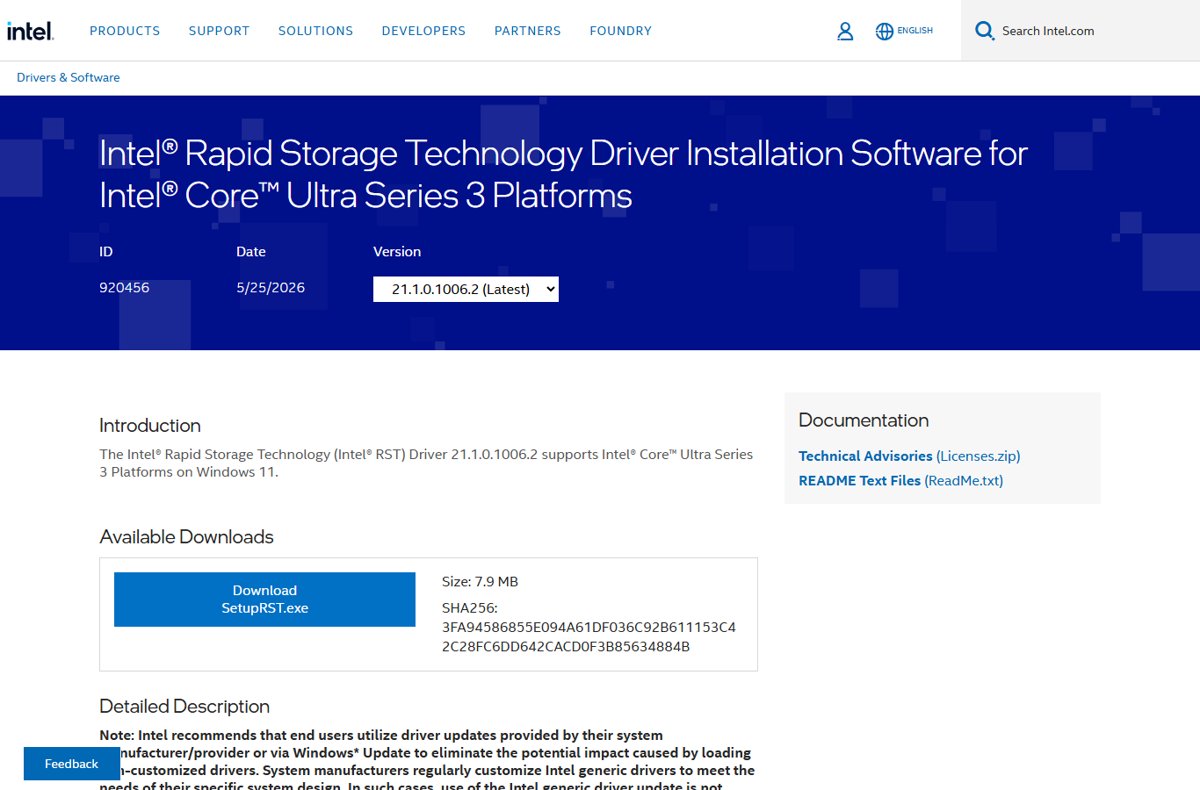Open the user account icon
This screenshot has height=790, width=1200.
845,31
